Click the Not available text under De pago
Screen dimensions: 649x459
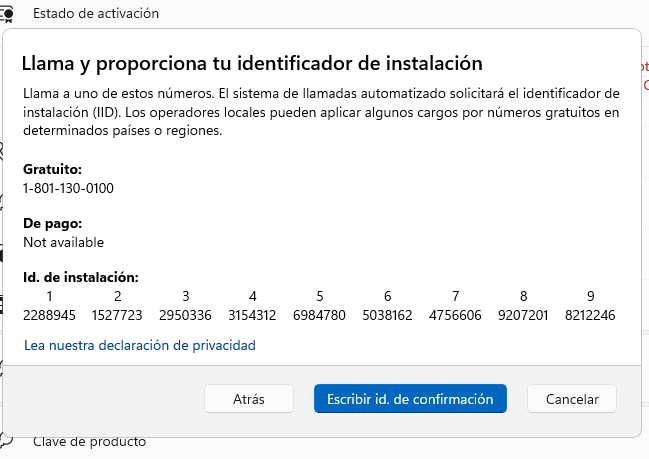coord(64,242)
